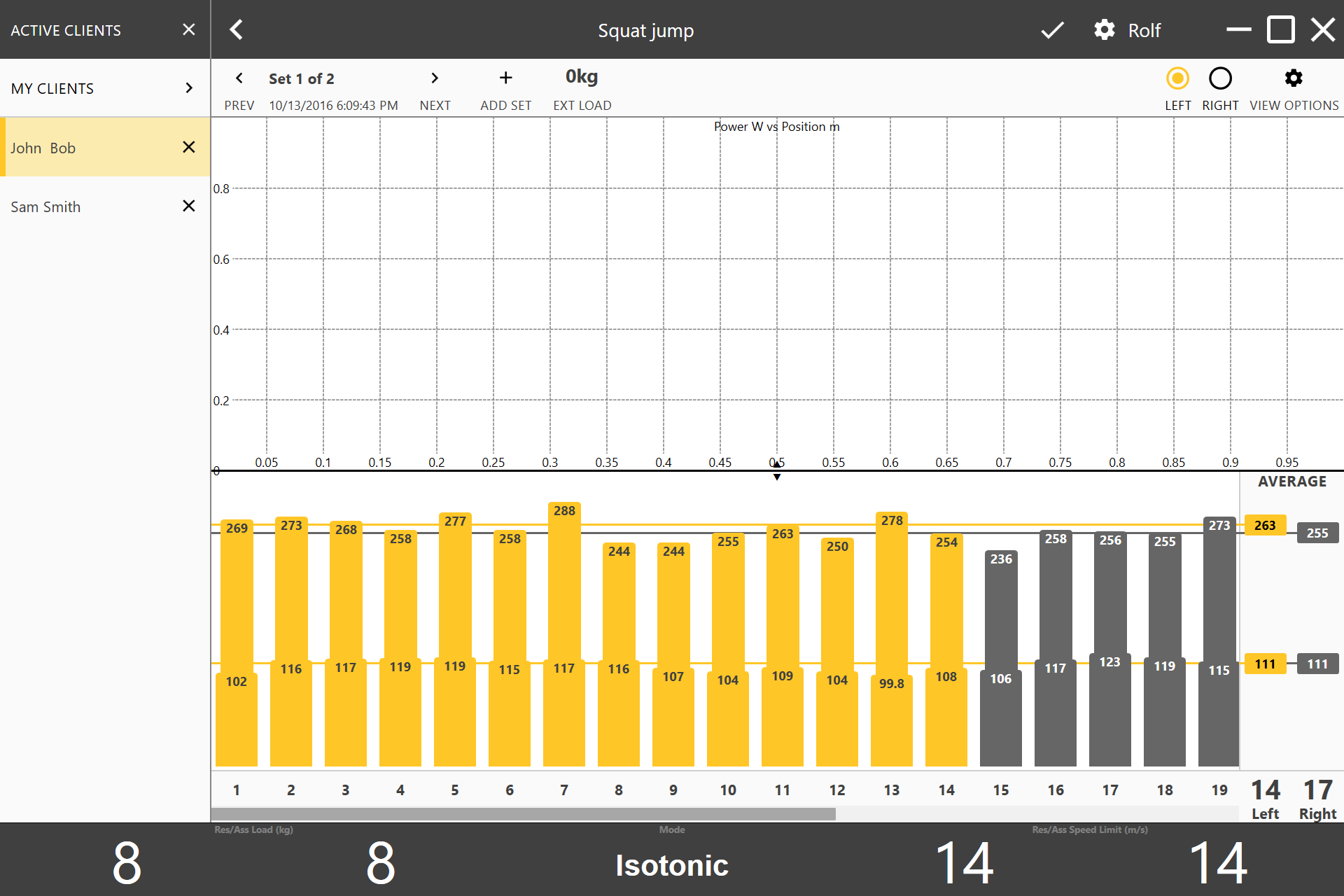Select client Sam Smith
Viewport: 1344px width, 896px height.
(x=105, y=206)
